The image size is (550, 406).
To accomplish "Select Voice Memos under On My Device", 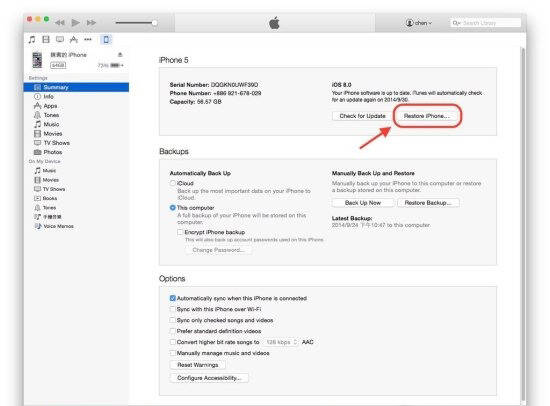I will click(54, 226).
